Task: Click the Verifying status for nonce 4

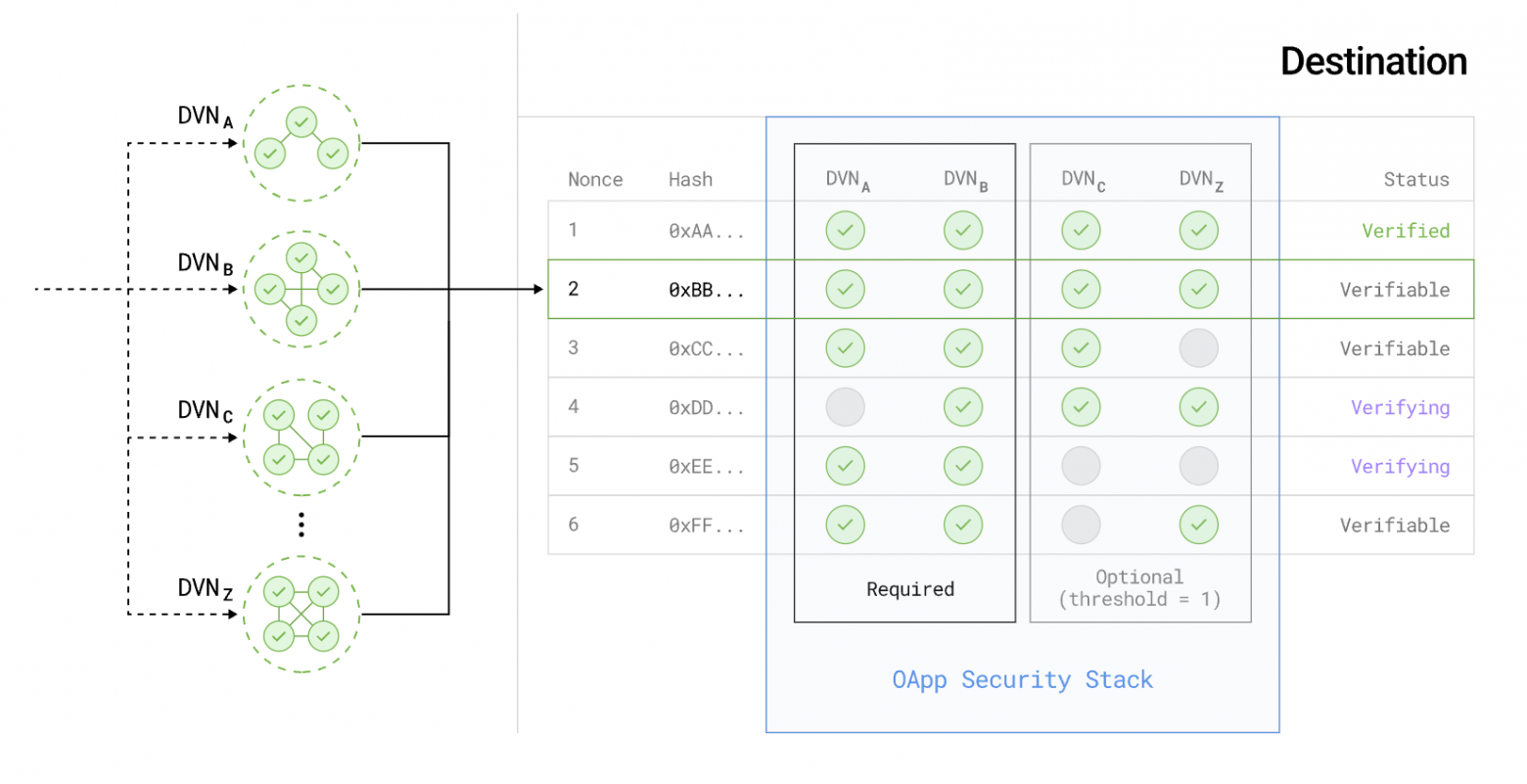Action: 1400,407
